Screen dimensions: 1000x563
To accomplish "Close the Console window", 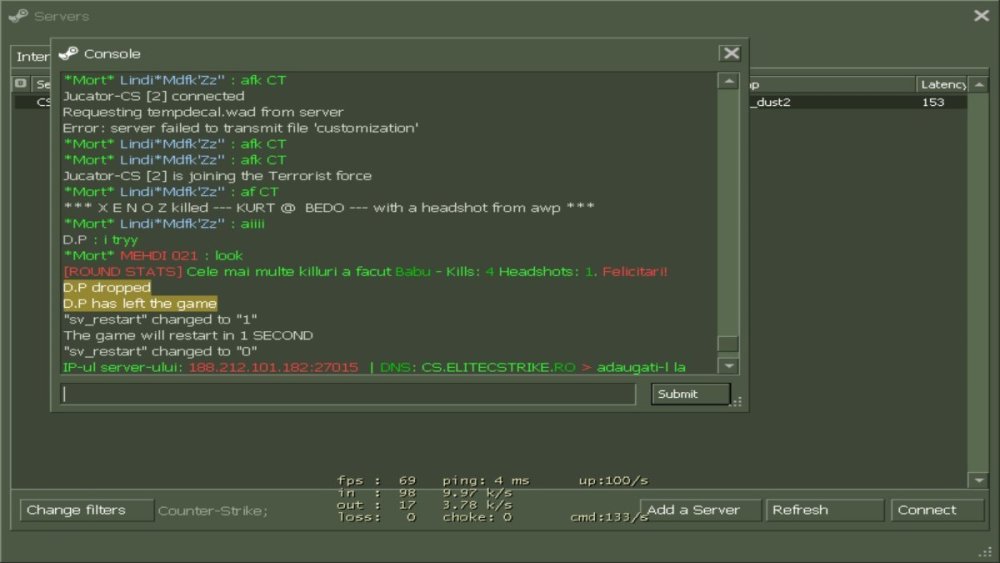I will [x=731, y=54].
